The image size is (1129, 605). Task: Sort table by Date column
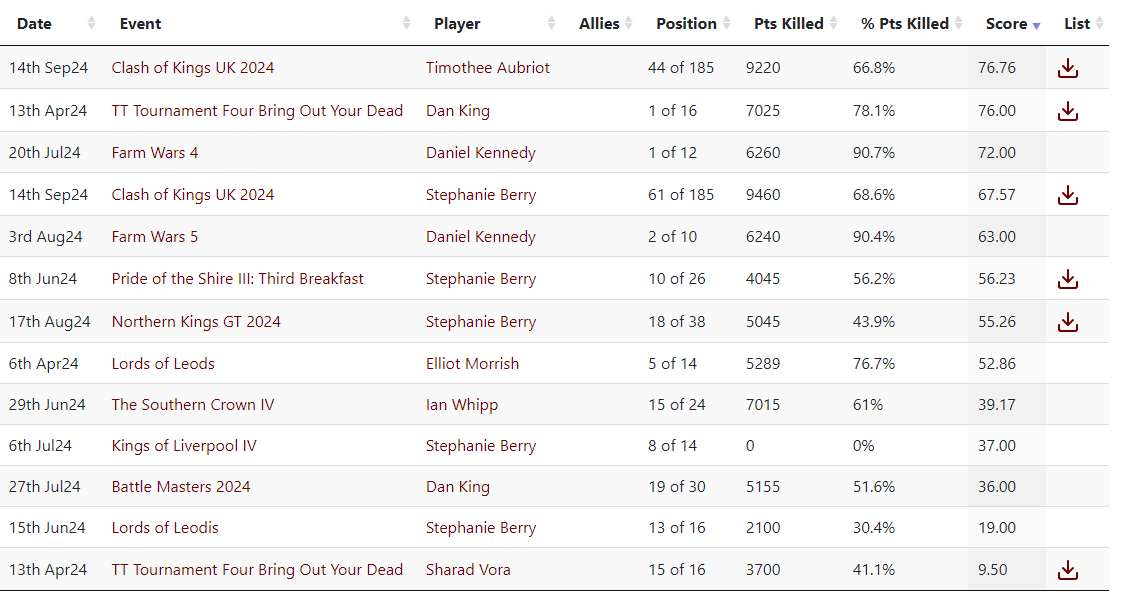[x=34, y=24]
